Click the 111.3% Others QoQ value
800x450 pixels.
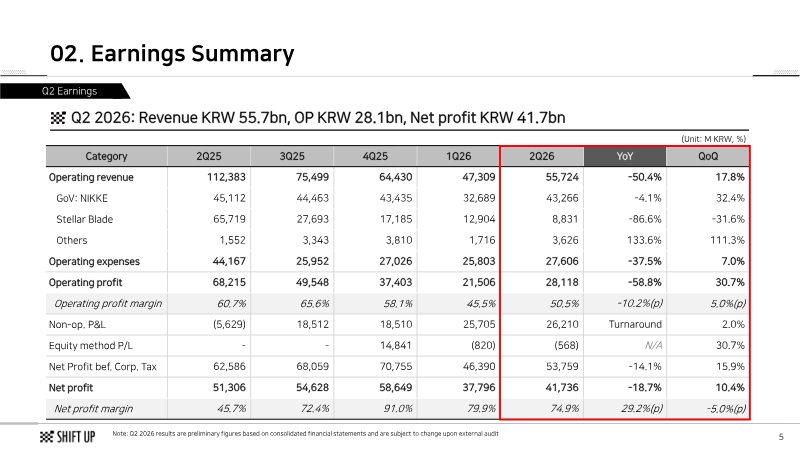point(727,240)
